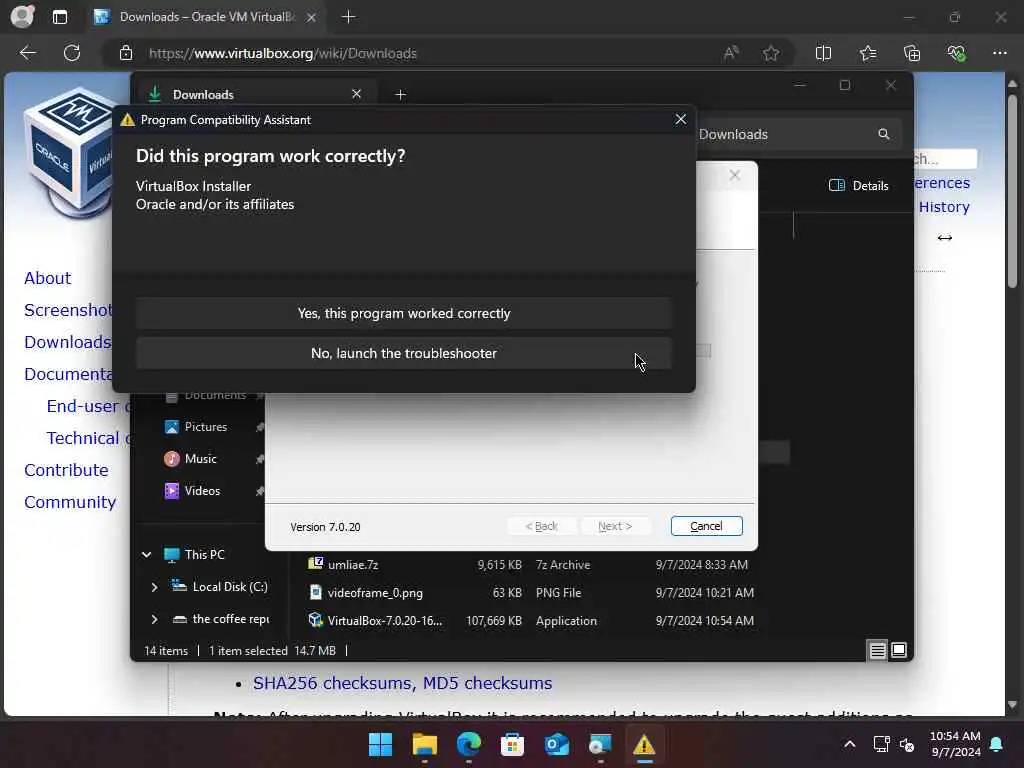Switch Explorer to details view icon
The width and height of the screenshot is (1024, 768).
coord(877,650)
